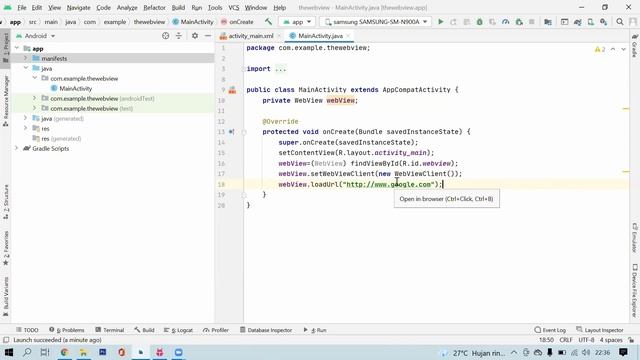Open the app run configuration dropdown
Screen dimensions: 640x360
tap(298, 22)
